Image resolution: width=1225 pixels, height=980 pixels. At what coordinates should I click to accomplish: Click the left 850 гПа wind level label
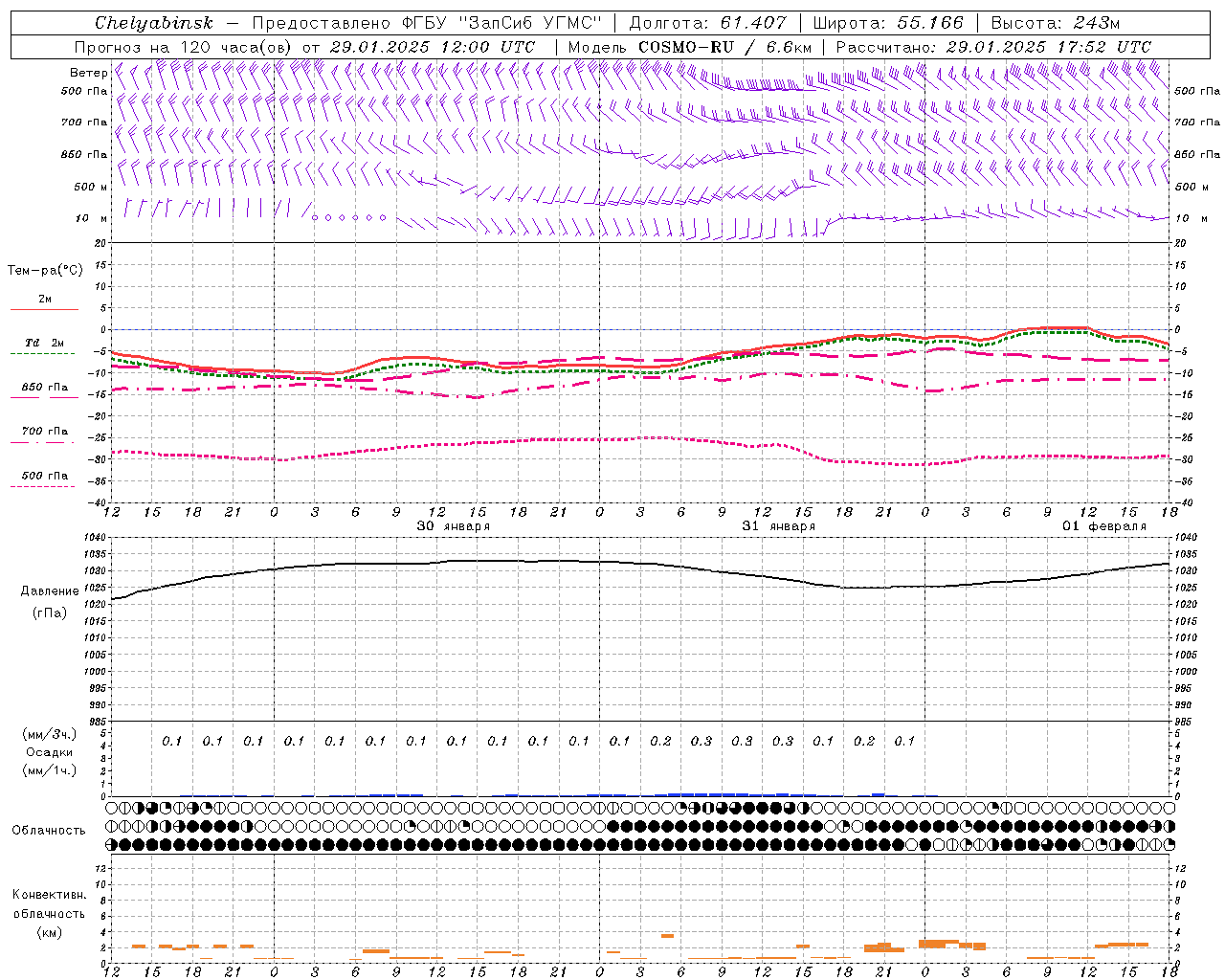tap(84, 154)
